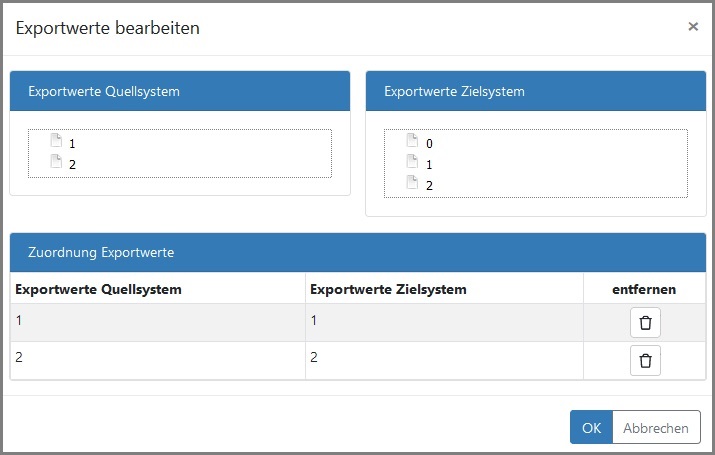Confirm with the OK button

591,427
